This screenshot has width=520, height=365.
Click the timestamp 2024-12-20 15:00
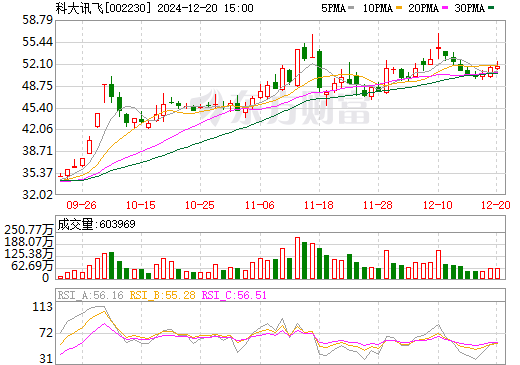pyautogui.click(x=205, y=8)
